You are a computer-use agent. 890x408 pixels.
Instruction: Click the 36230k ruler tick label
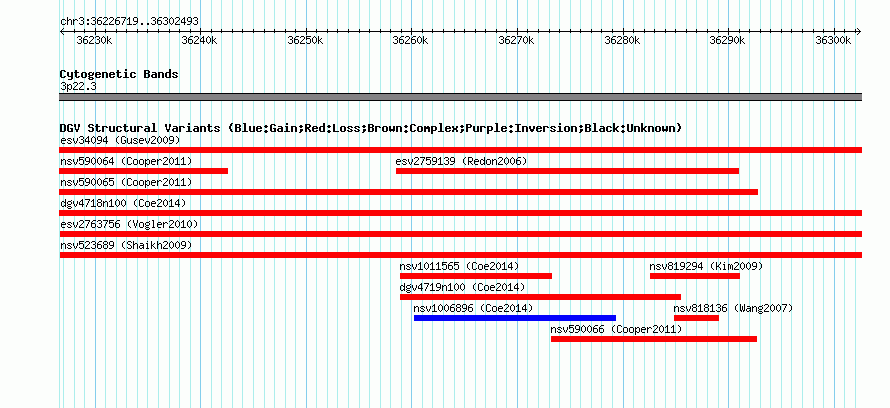point(94,41)
